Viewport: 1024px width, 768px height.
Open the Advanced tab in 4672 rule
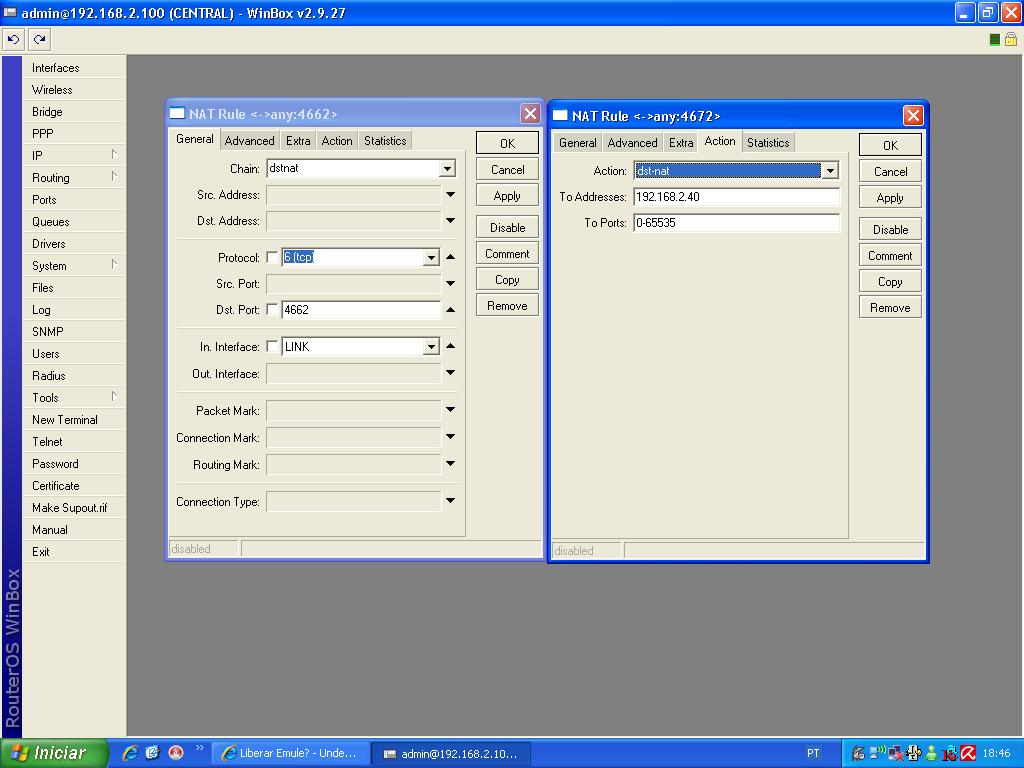(x=632, y=142)
